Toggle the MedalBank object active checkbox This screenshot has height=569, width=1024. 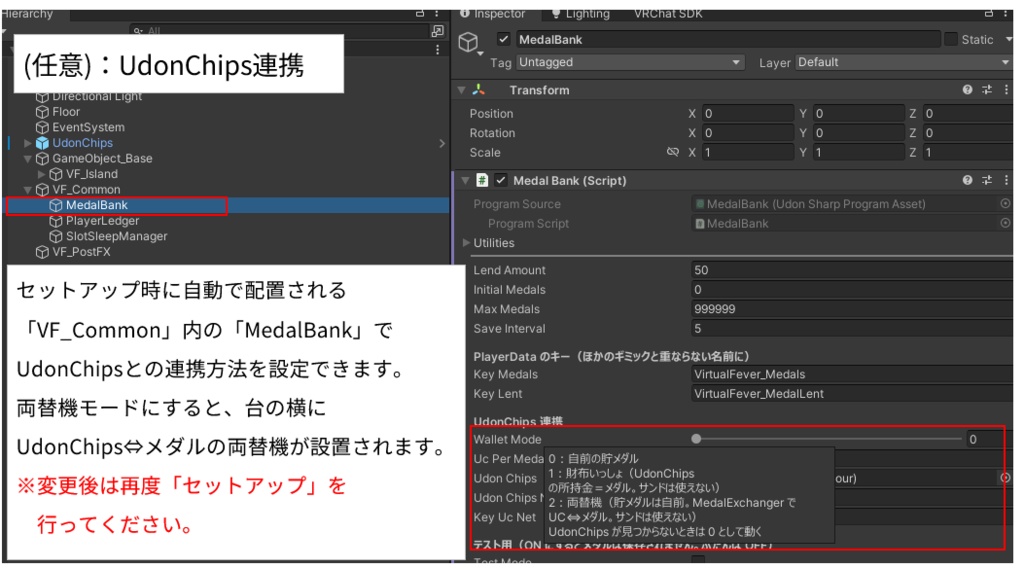503,39
